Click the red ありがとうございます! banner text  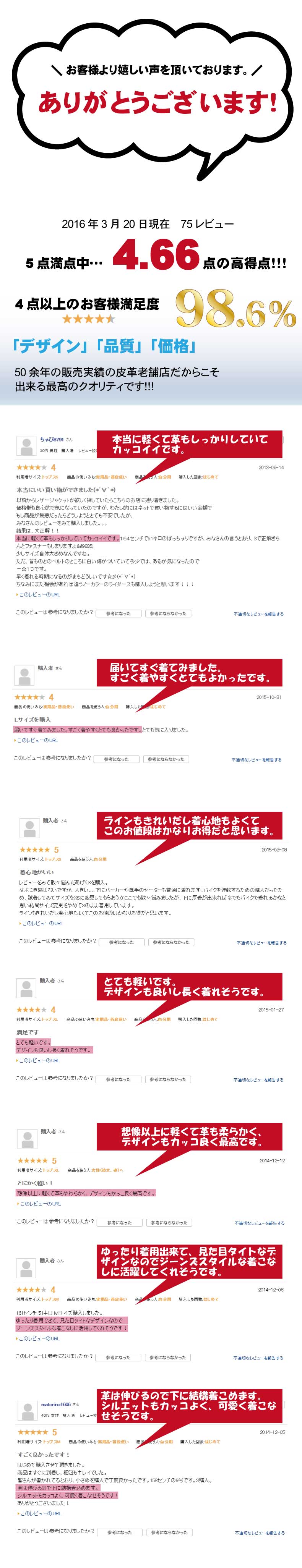[158, 103]
